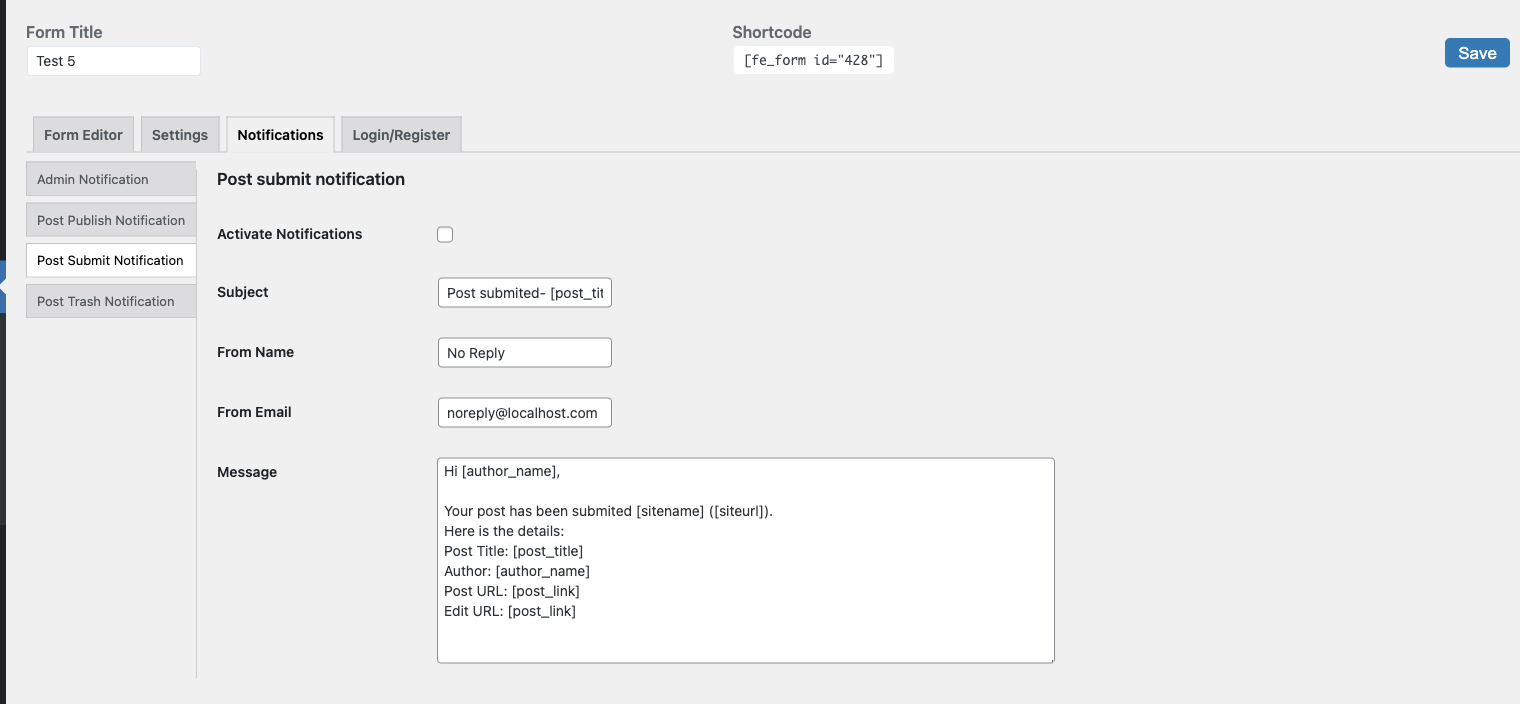Screen dimensions: 1520x704
Task: Select the Notifications tab
Action: pyautogui.click(x=280, y=135)
